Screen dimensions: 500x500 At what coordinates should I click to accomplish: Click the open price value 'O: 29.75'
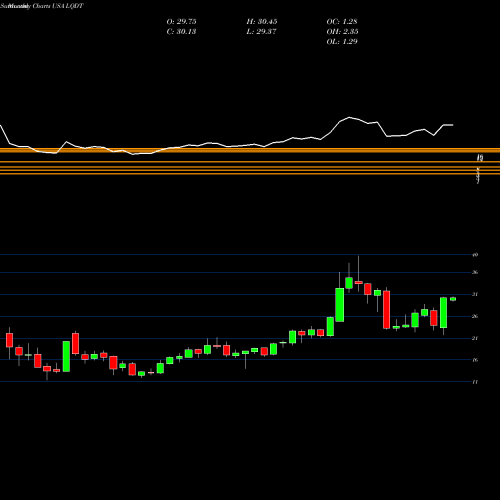pyautogui.click(x=181, y=22)
